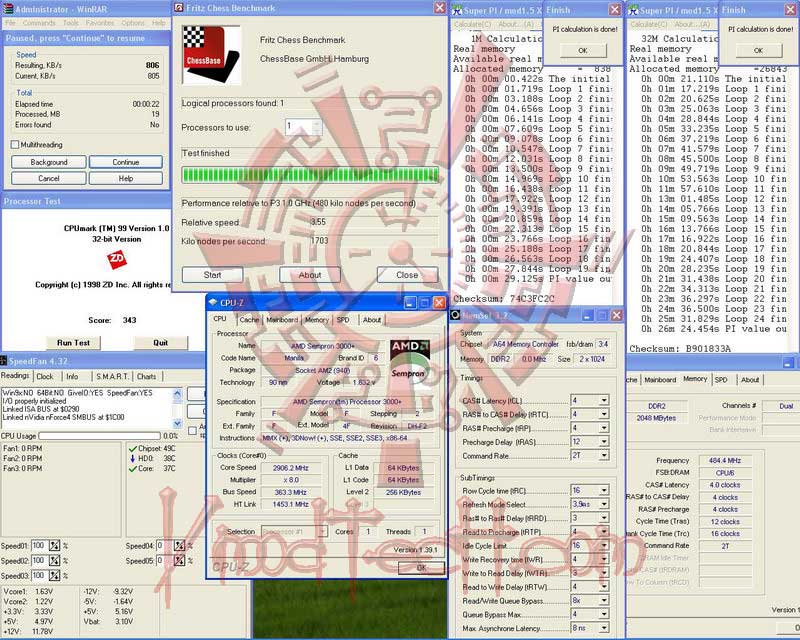Open the About tab in rear CPU-Z window

750,380
